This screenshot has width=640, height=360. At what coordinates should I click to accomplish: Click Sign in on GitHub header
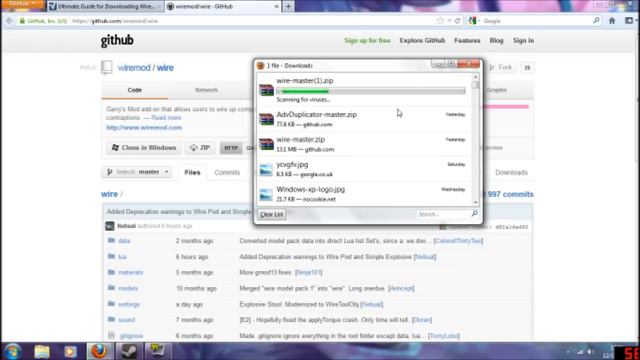[x=523, y=40]
